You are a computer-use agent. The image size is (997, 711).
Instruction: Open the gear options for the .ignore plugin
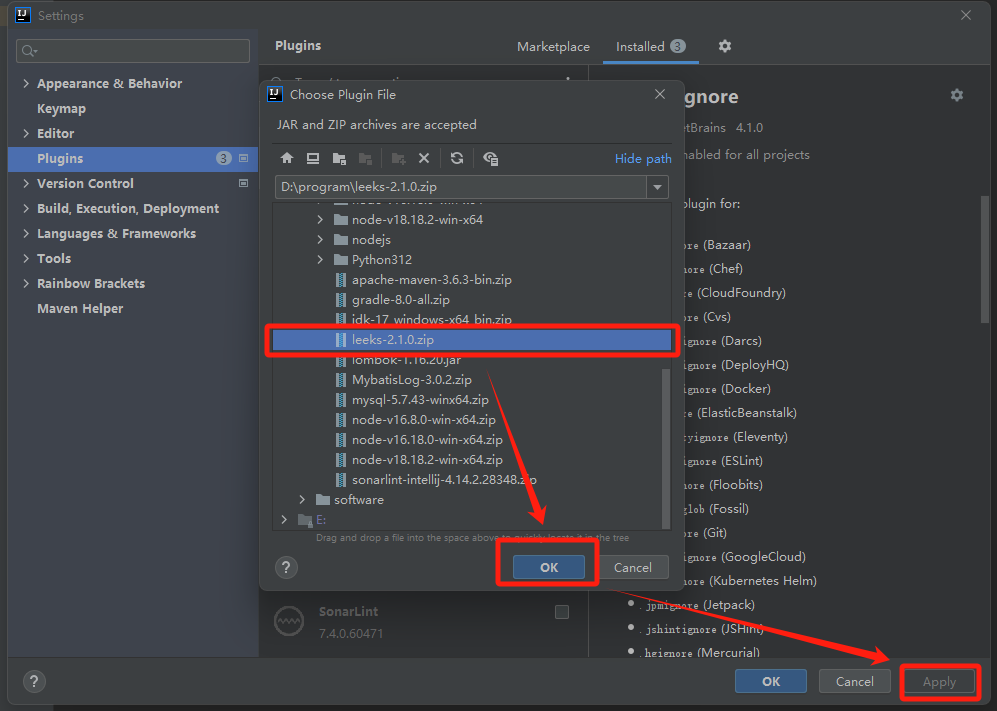(957, 95)
